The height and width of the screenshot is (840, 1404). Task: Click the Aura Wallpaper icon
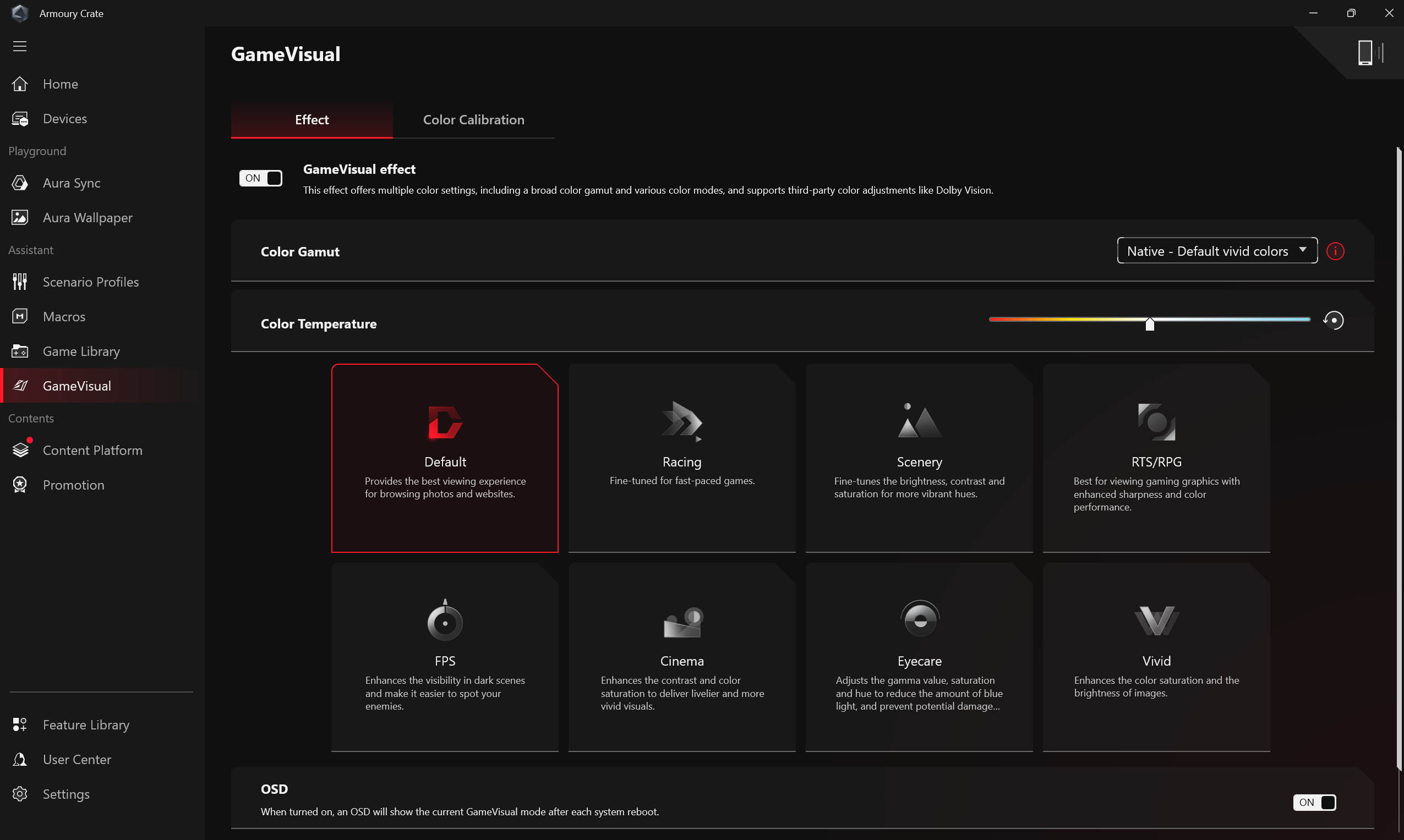tap(20, 217)
